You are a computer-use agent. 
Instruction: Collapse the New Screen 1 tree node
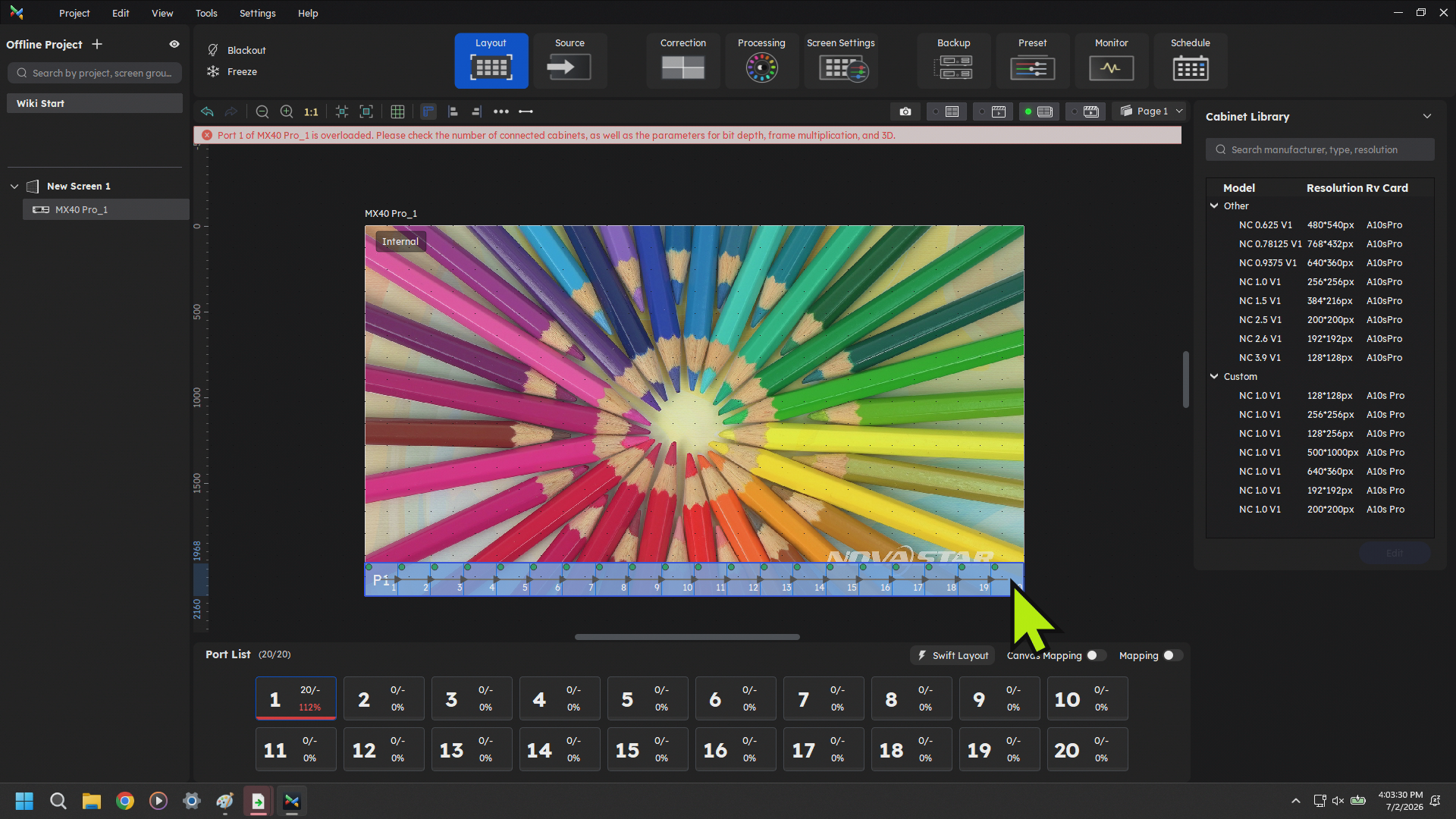pos(14,186)
